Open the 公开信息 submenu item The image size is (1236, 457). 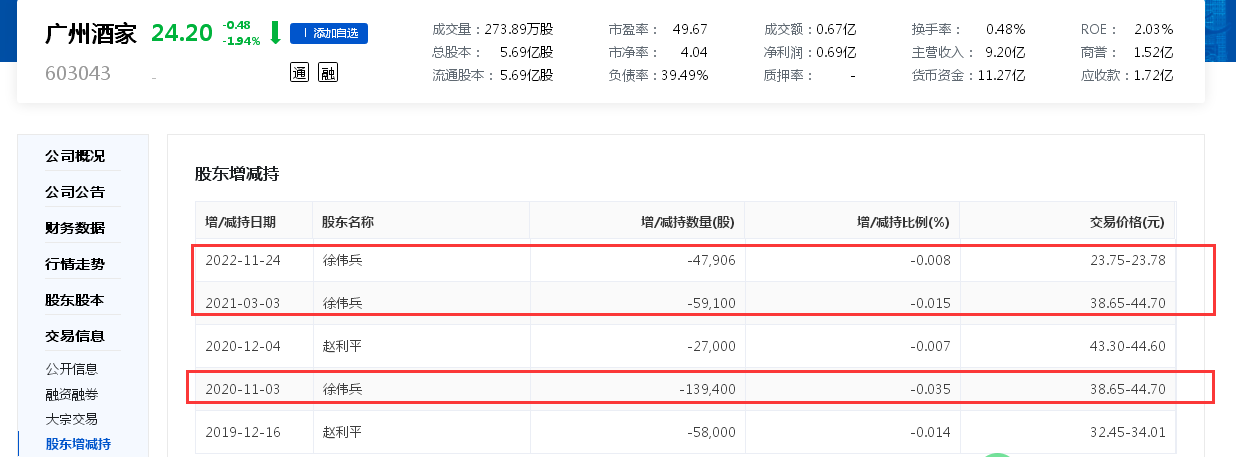[72, 369]
